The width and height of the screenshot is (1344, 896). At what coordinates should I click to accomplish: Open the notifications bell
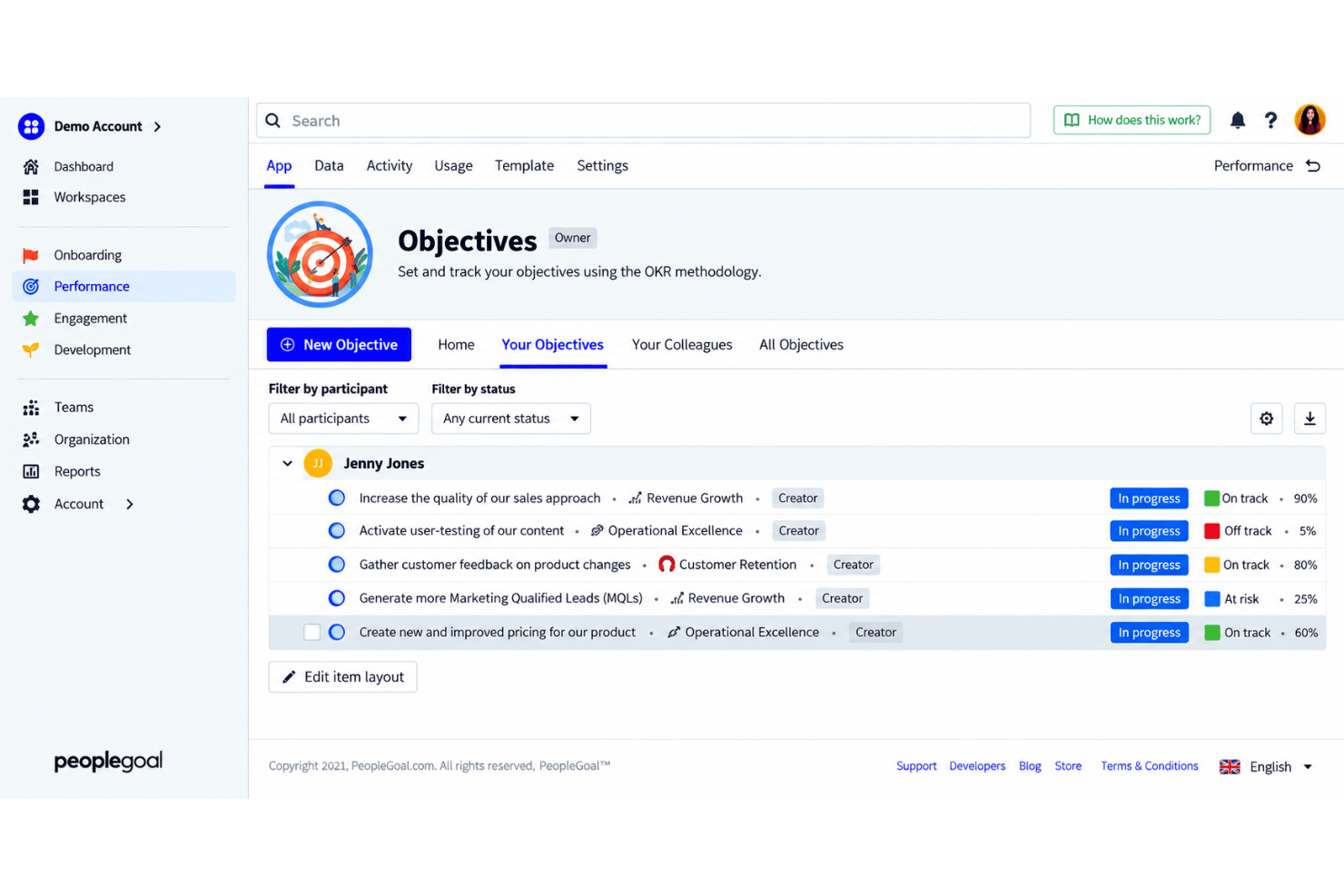coord(1237,120)
